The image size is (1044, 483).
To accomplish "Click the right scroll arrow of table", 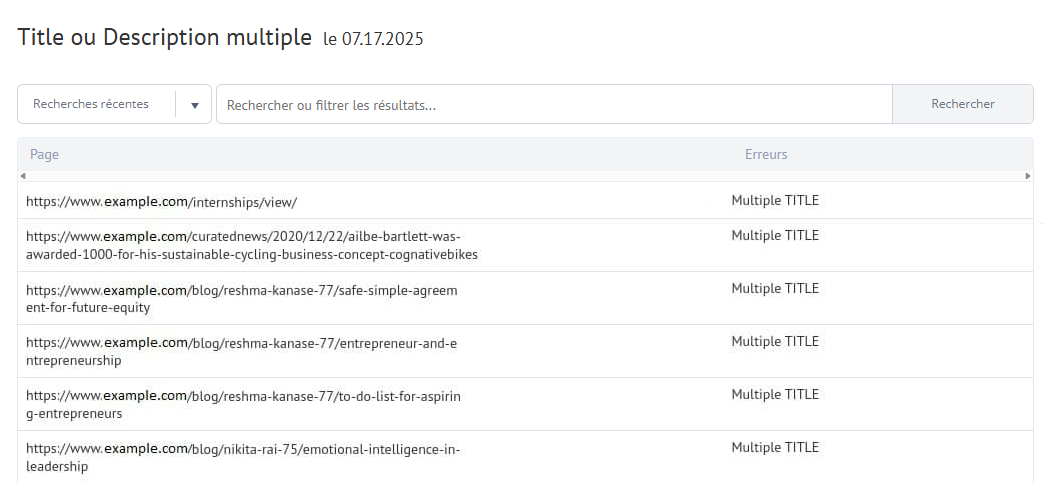I will [x=1028, y=176].
